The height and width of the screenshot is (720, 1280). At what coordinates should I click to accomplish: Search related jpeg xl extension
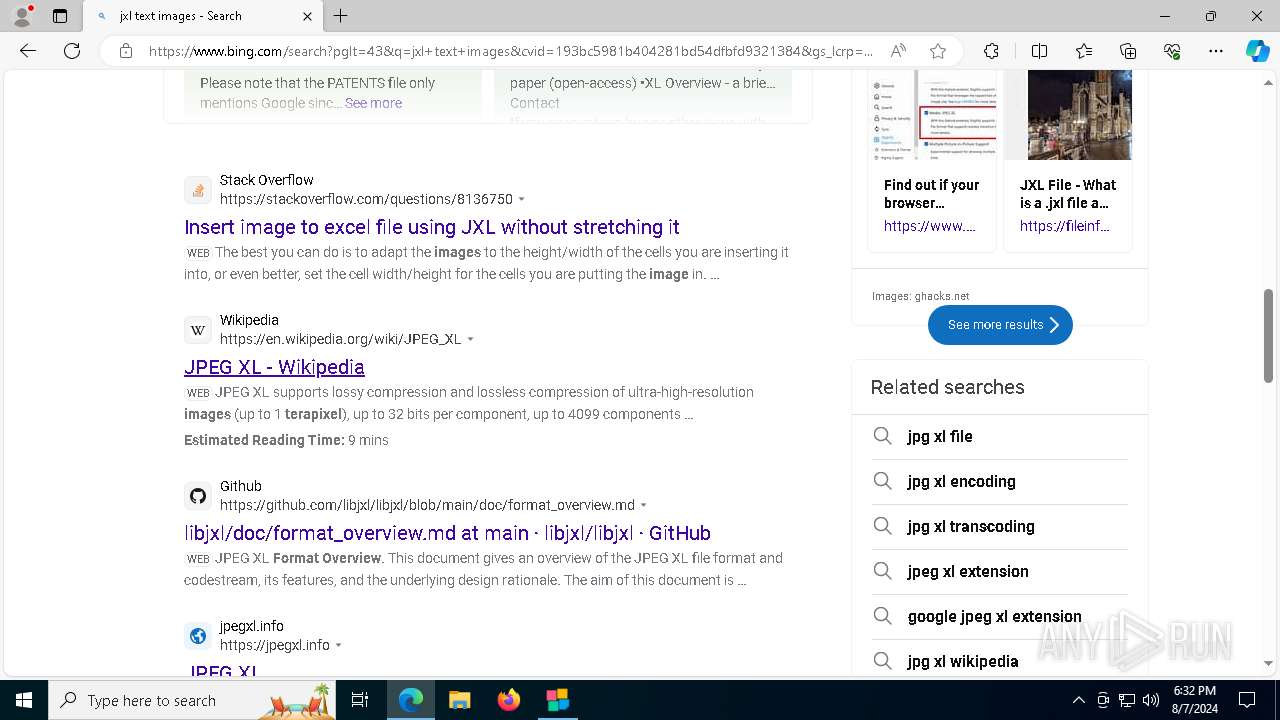1000,572
